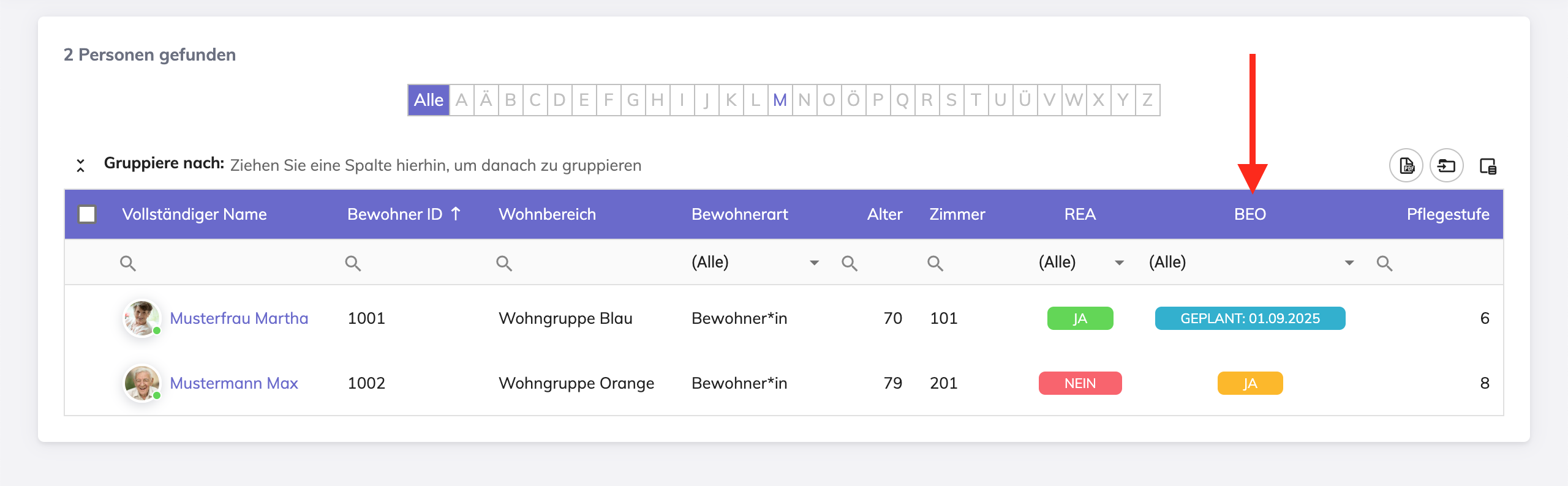Screen dimensions: 1568x486
Task: Toggle the select-all checkbox in header
Action: point(87,214)
